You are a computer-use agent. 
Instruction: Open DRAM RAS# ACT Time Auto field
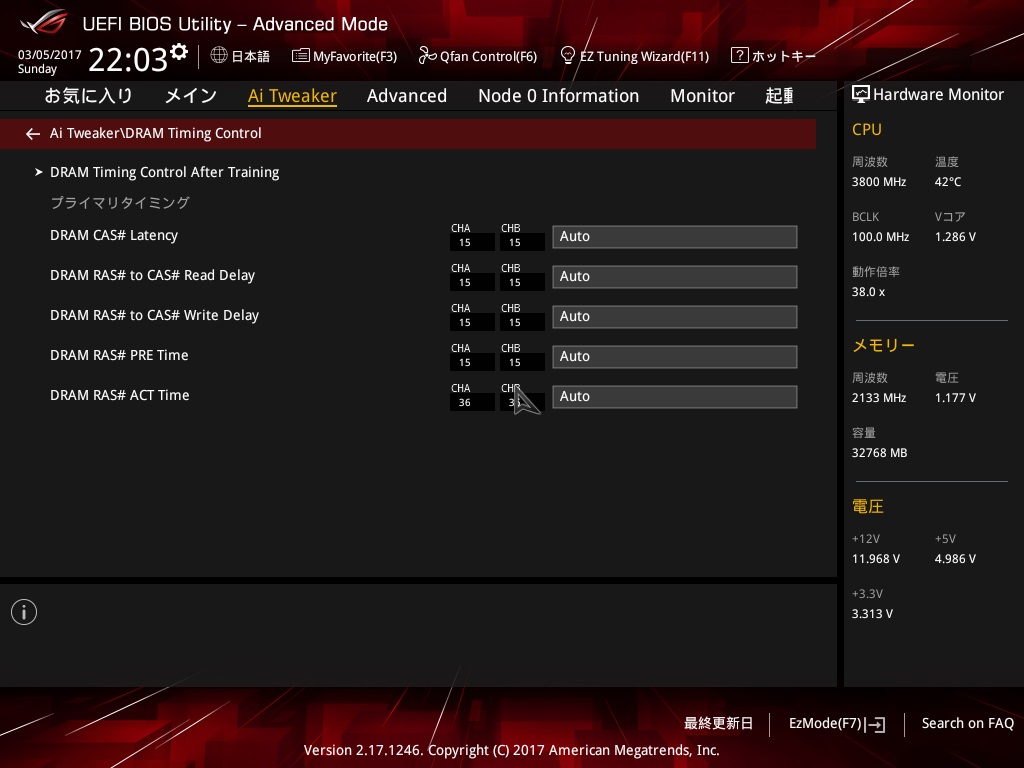click(675, 396)
